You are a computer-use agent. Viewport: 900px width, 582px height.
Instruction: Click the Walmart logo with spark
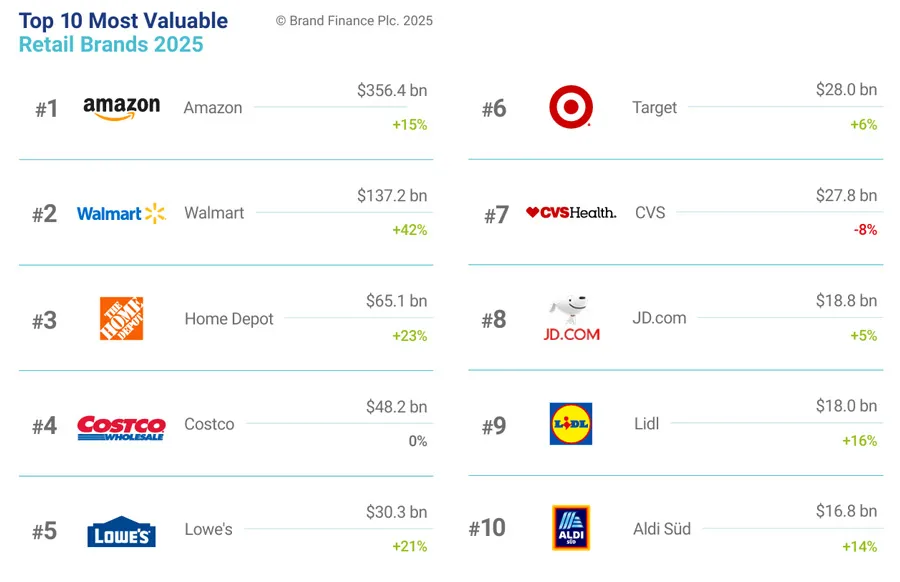click(x=121, y=214)
